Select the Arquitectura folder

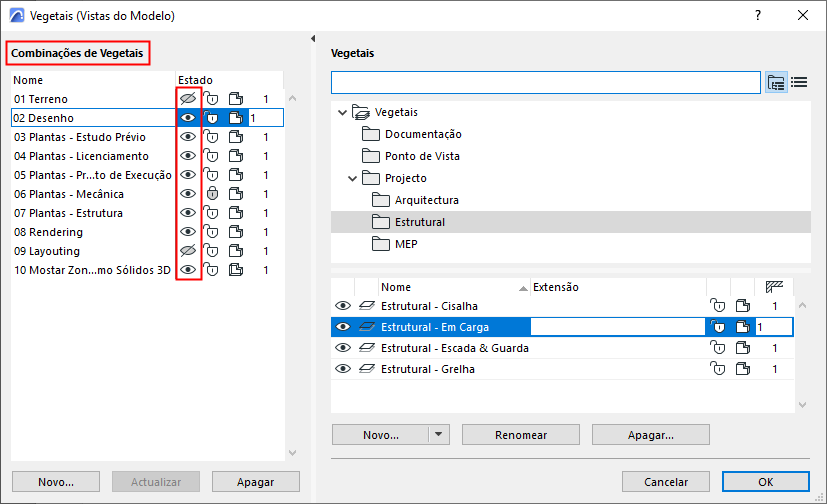pos(426,200)
